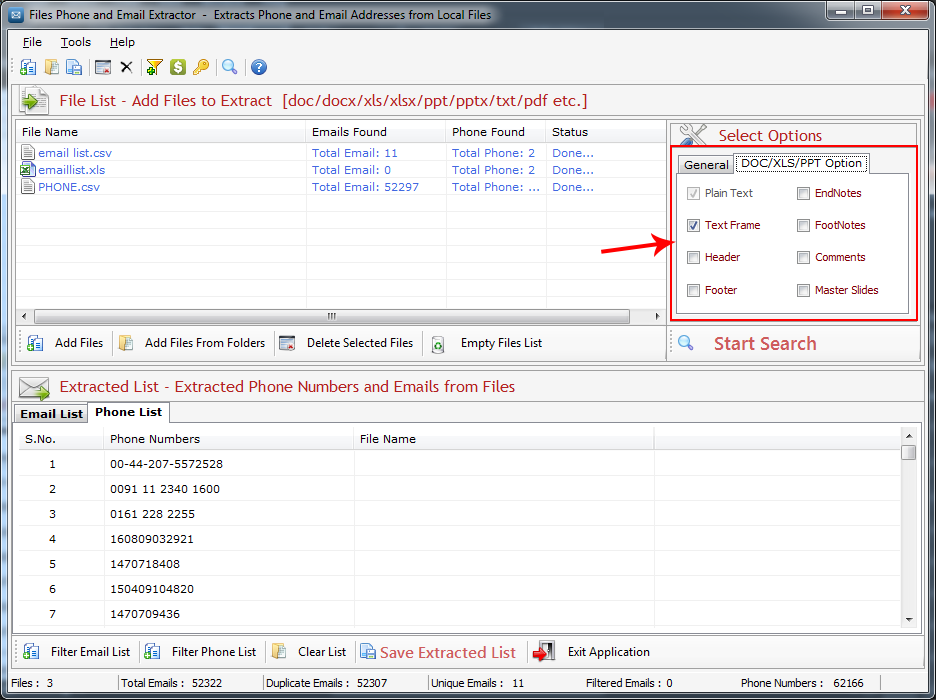This screenshot has height=700, width=936.
Task: Click the green dollar sign toolbar icon
Action: point(177,67)
